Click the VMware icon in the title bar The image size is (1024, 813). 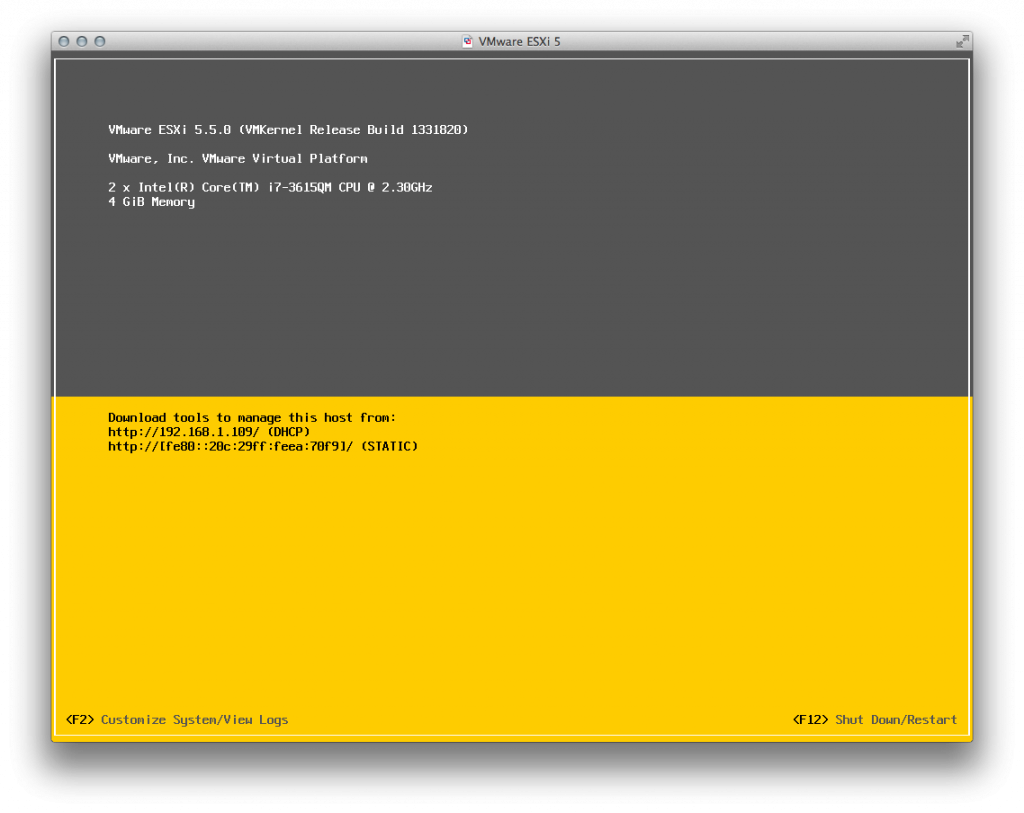[x=466, y=41]
